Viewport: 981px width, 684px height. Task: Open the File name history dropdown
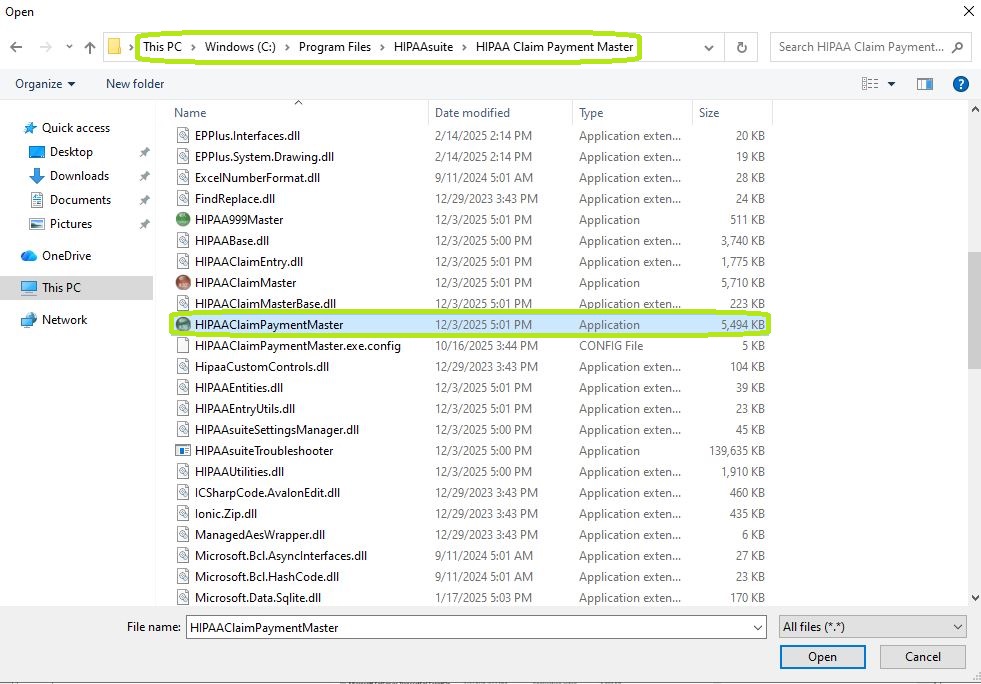point(758,628)
